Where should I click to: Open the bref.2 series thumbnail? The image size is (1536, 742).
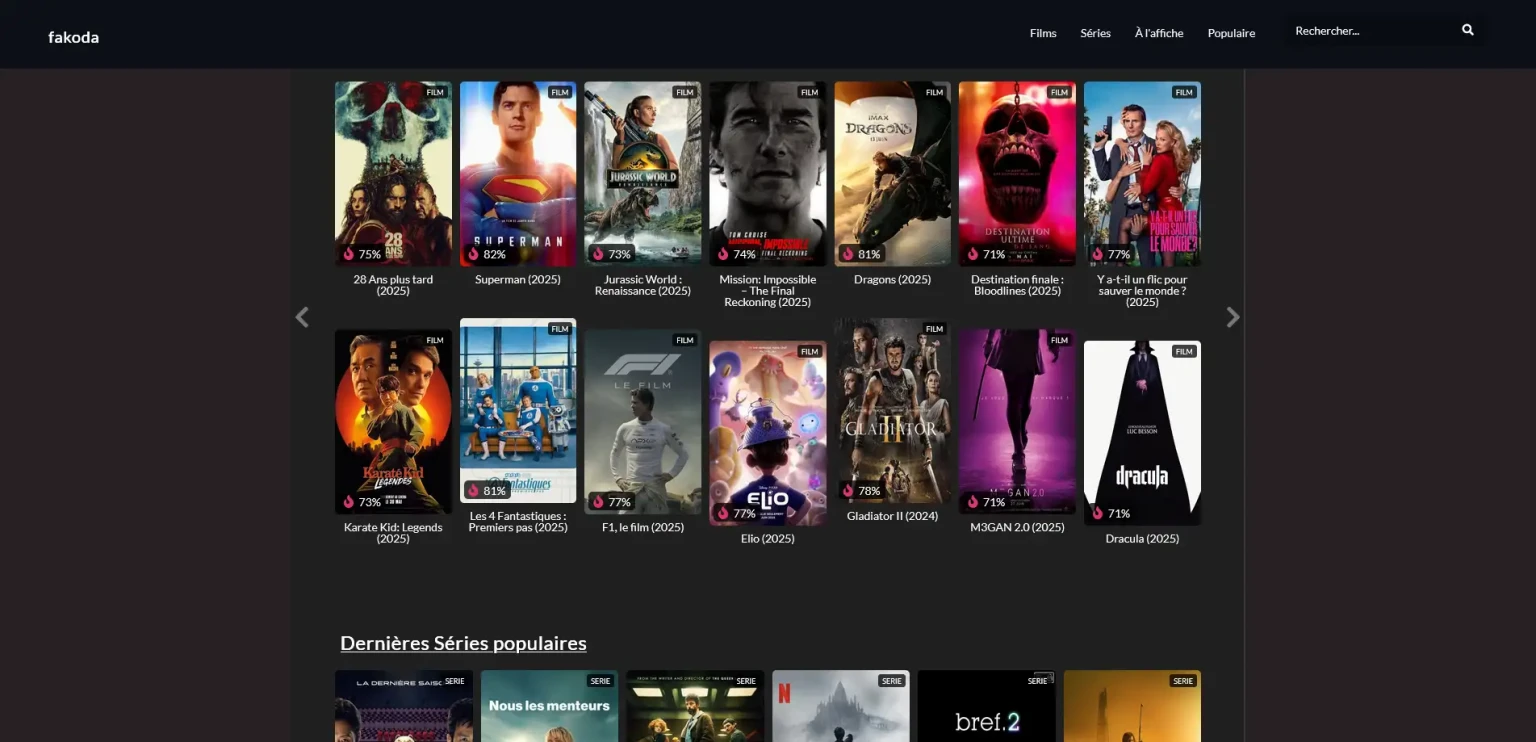point(986,706)
